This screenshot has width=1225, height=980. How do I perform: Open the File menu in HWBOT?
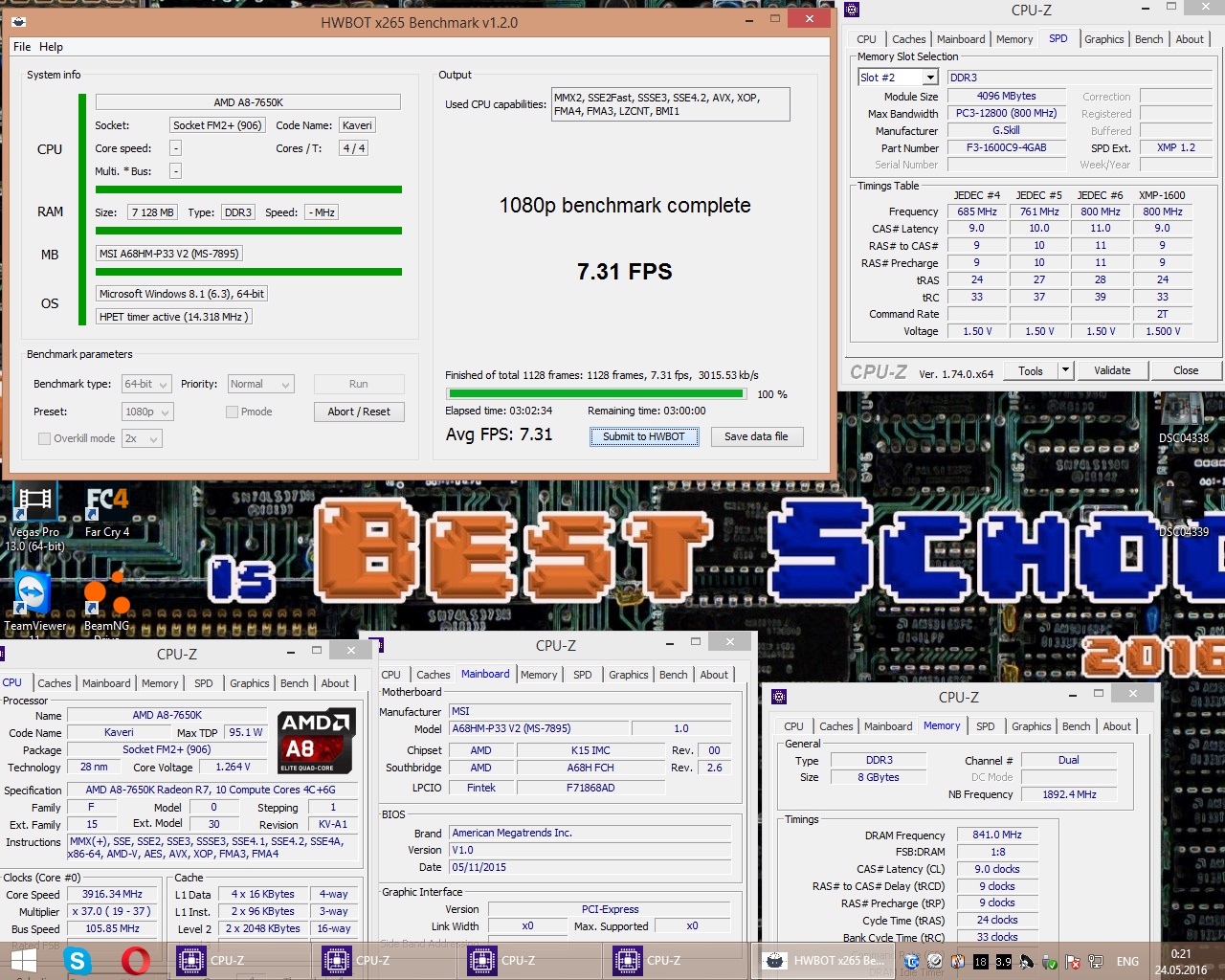point(22,47)
